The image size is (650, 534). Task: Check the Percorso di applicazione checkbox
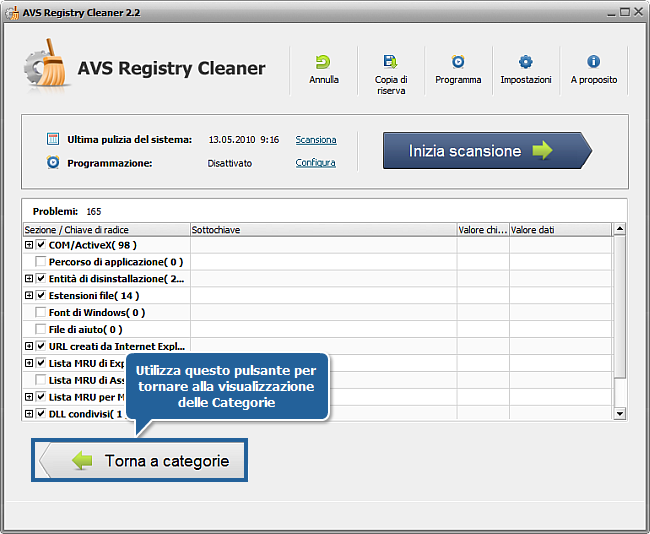coord(41,262)
